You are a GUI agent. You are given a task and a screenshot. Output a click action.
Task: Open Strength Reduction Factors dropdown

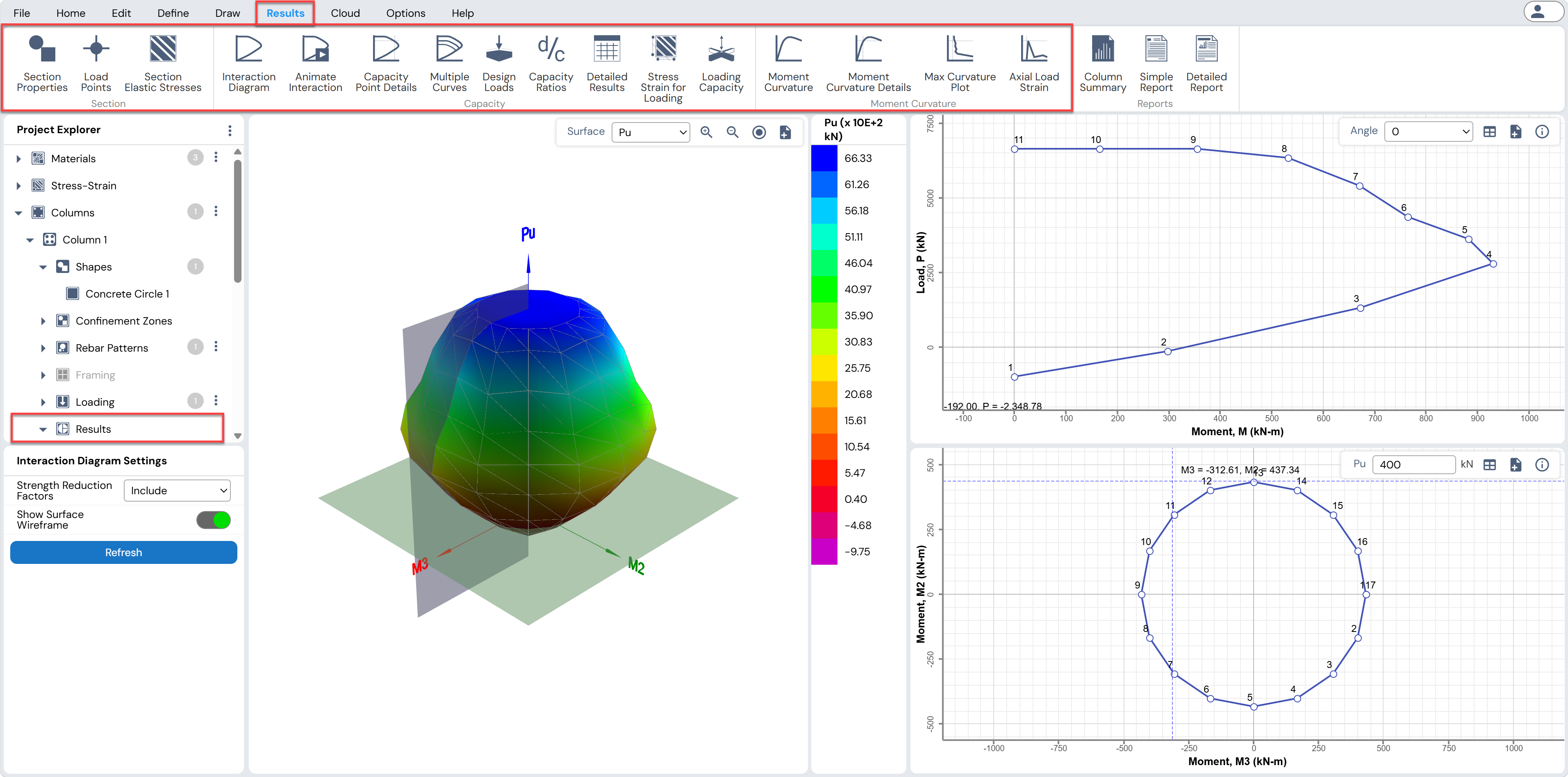tap(177, 491)
